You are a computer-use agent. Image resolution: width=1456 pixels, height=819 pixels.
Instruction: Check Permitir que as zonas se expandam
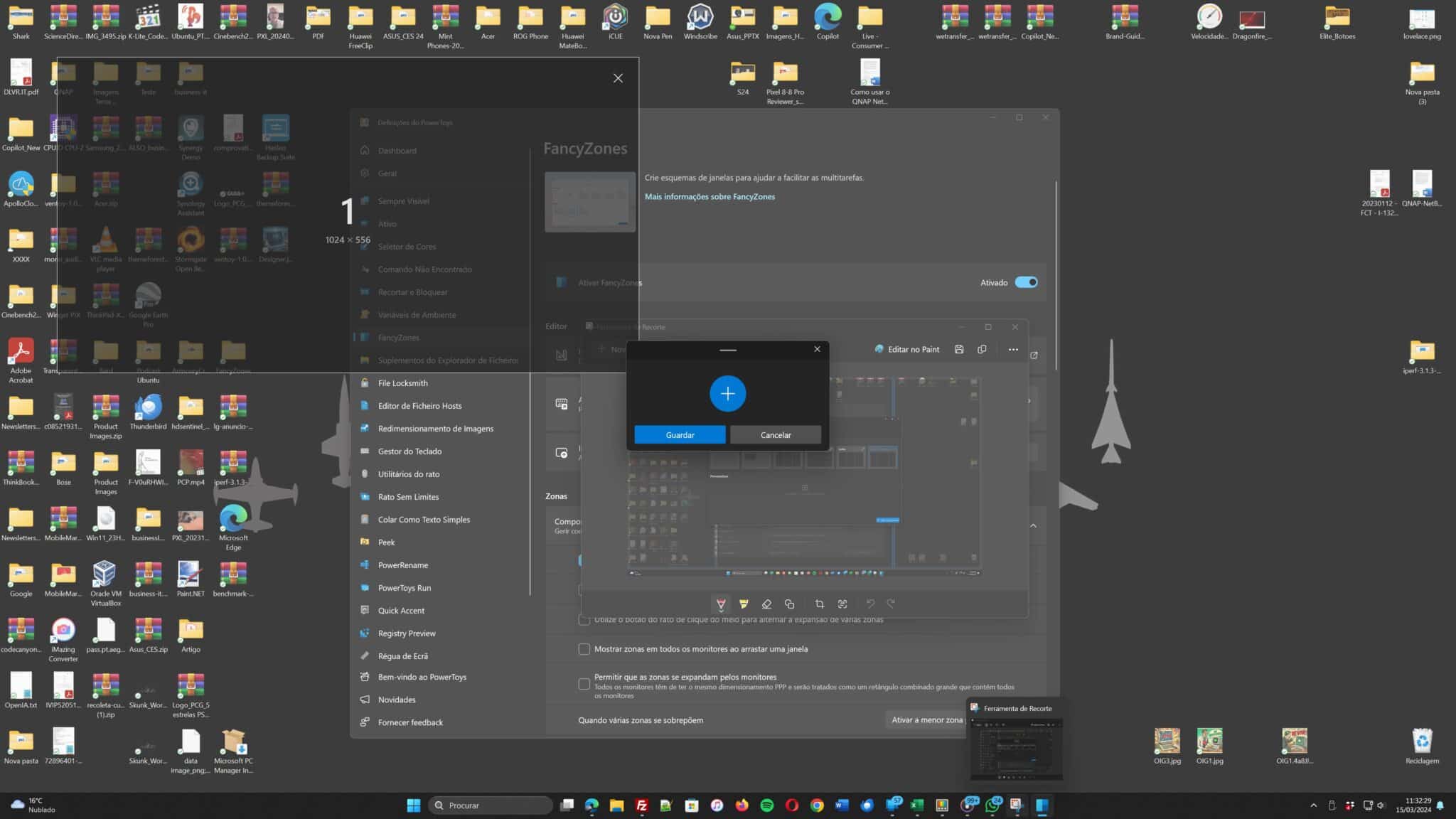click(584, 684)
